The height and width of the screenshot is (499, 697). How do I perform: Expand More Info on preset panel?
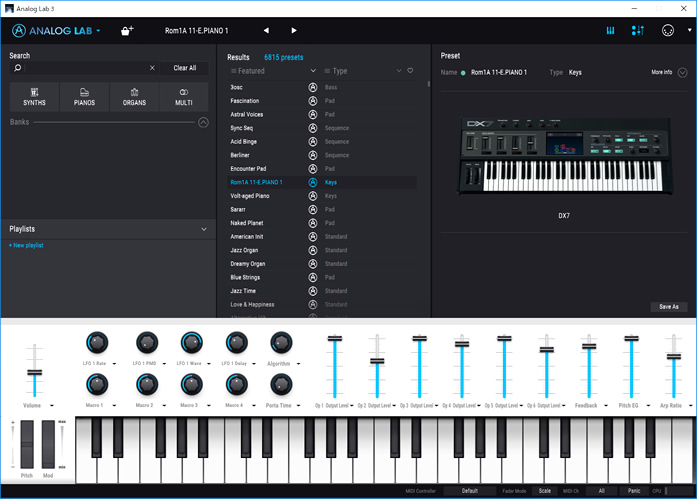[x=682, y=72]
